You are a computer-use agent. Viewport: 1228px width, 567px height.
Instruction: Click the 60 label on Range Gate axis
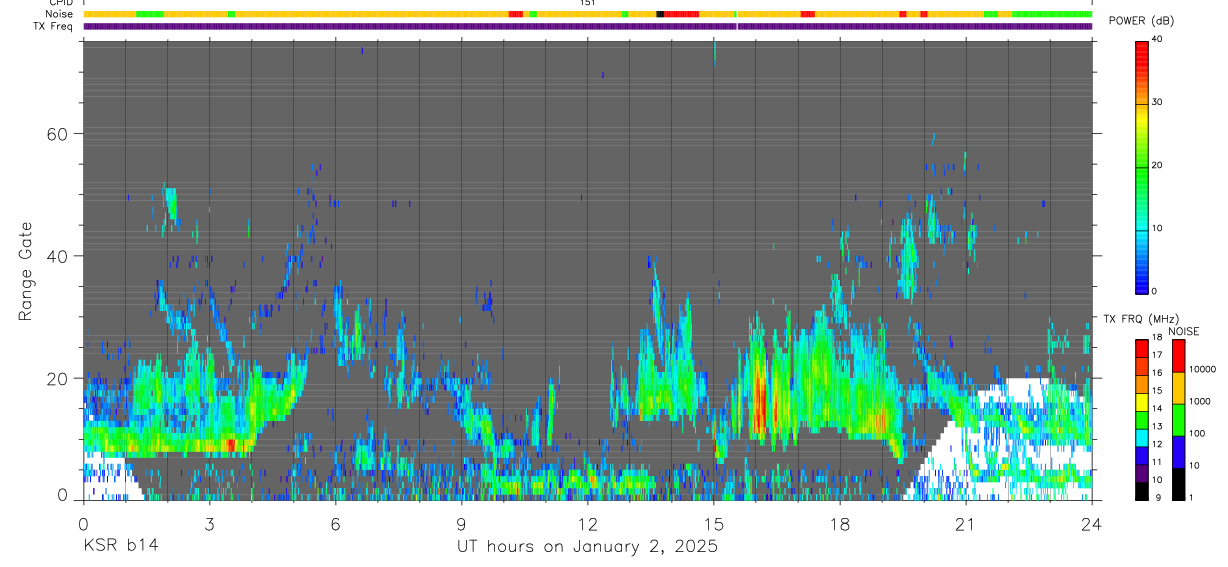click(56, 134)
